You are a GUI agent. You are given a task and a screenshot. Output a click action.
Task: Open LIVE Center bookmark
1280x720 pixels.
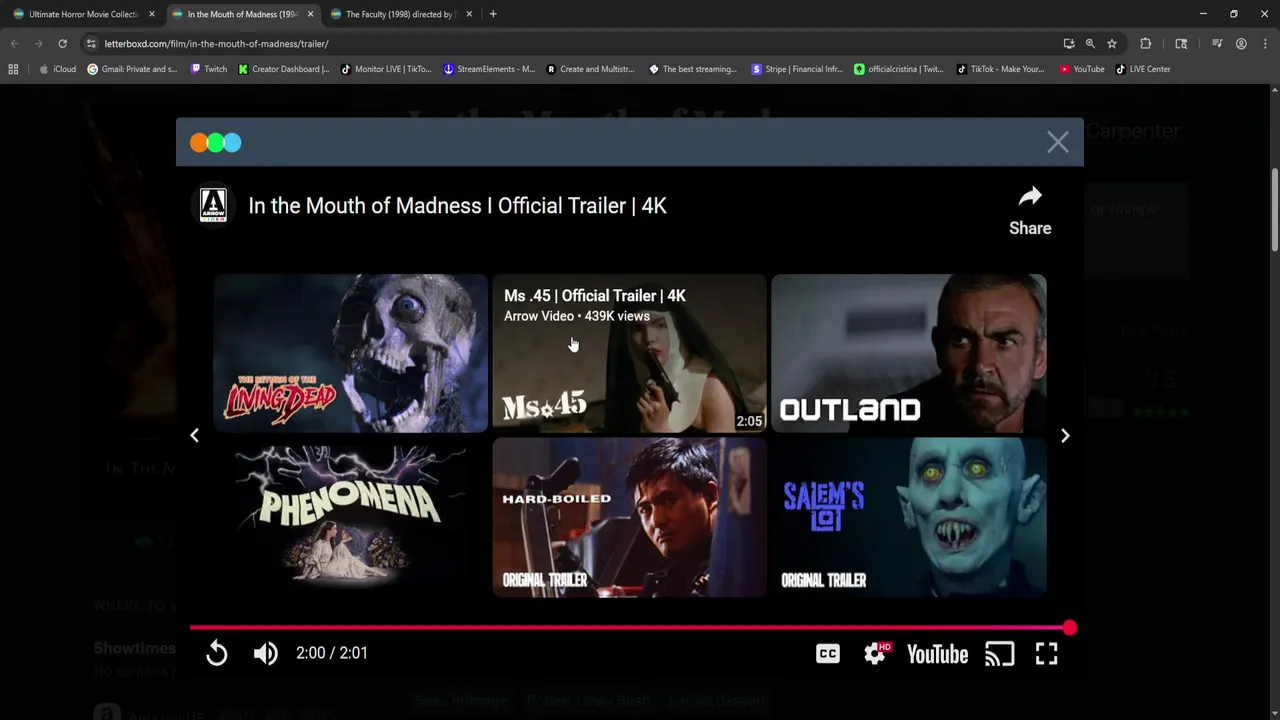pos(1142,69)
